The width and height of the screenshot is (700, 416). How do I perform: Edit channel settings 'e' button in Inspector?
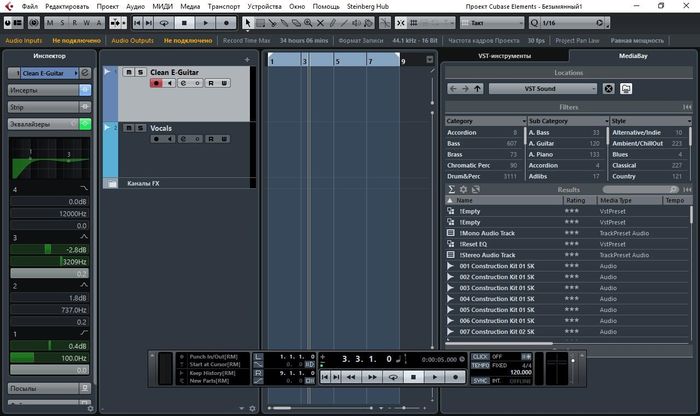85,73
